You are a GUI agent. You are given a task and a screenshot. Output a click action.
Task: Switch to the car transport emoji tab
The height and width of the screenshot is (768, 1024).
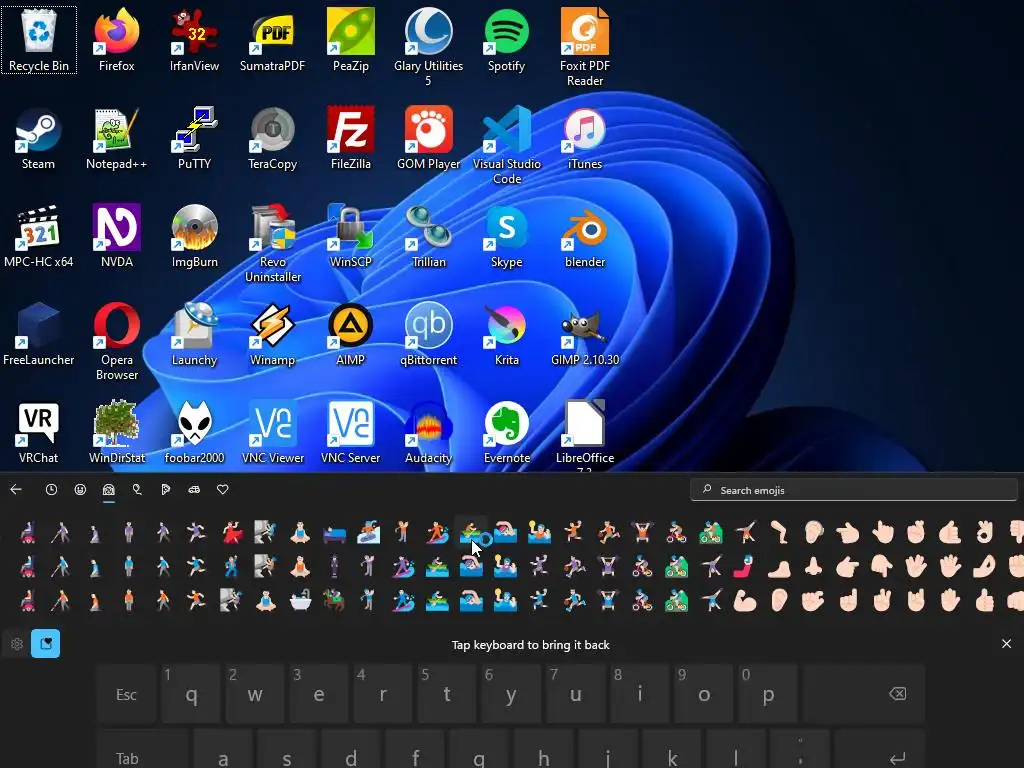(194, 489)
